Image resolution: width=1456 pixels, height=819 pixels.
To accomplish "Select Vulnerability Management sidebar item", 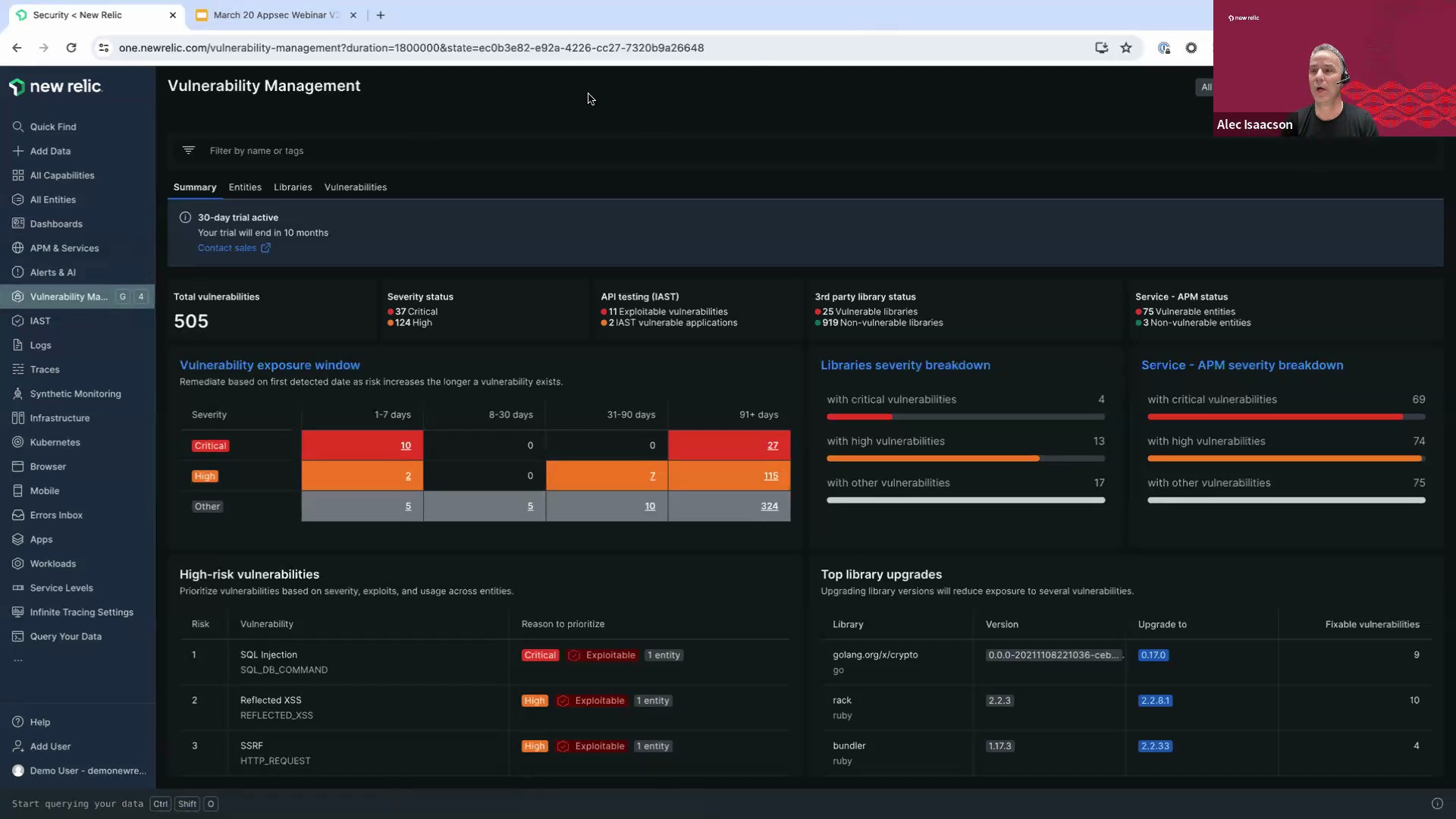I will pyautogui.click(x=77, y=297).
